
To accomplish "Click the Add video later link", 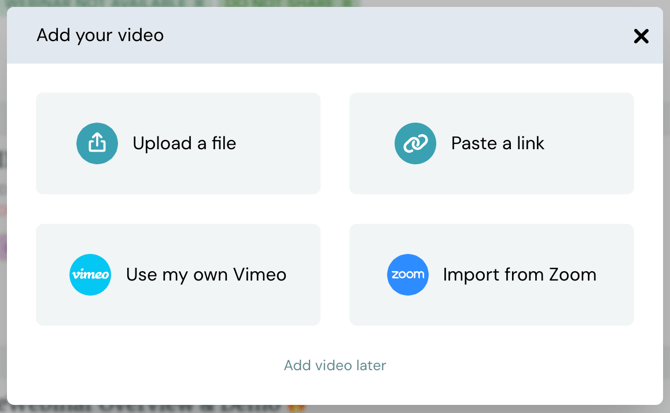I will tap(335, 365).
